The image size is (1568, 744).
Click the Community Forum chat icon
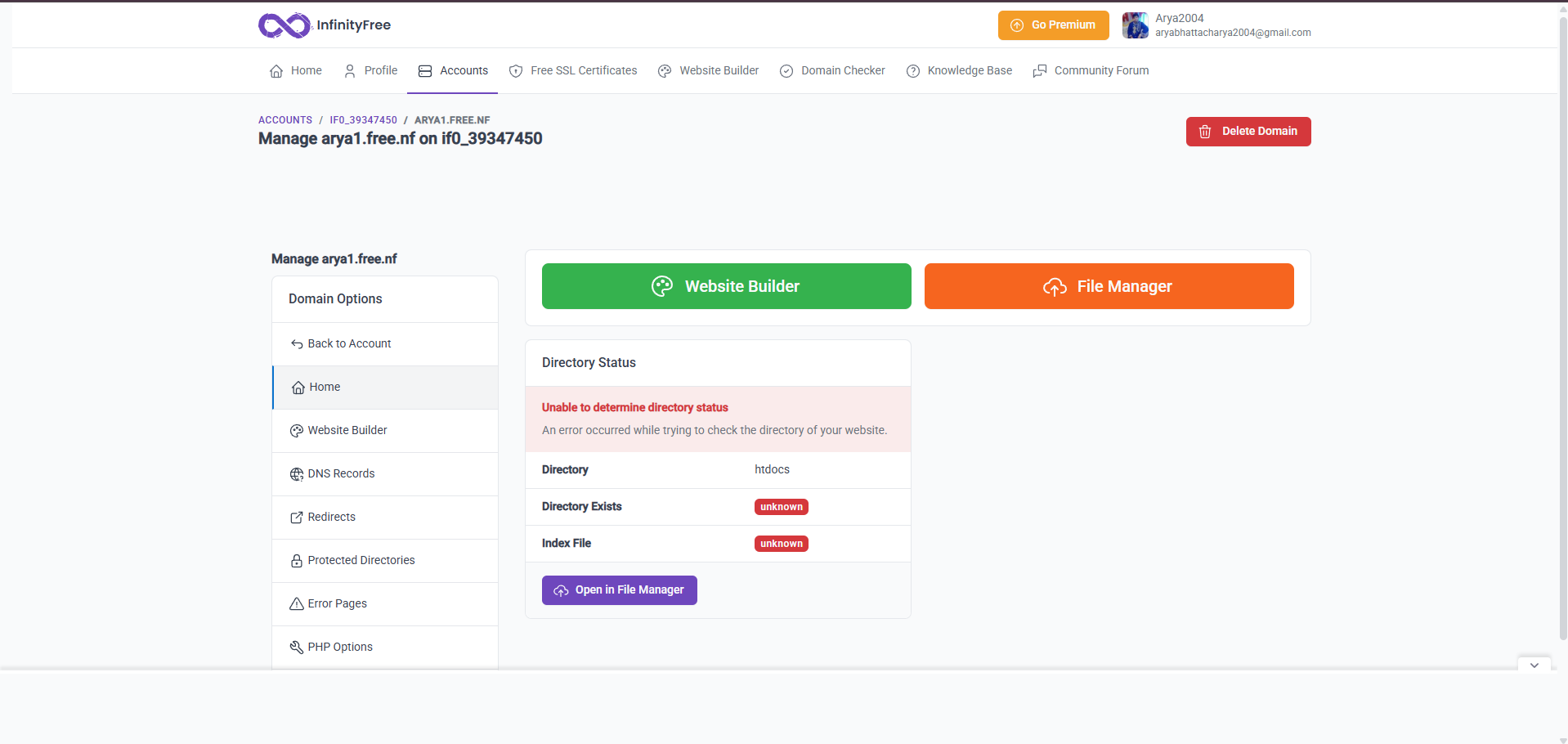pos(1040,71)
